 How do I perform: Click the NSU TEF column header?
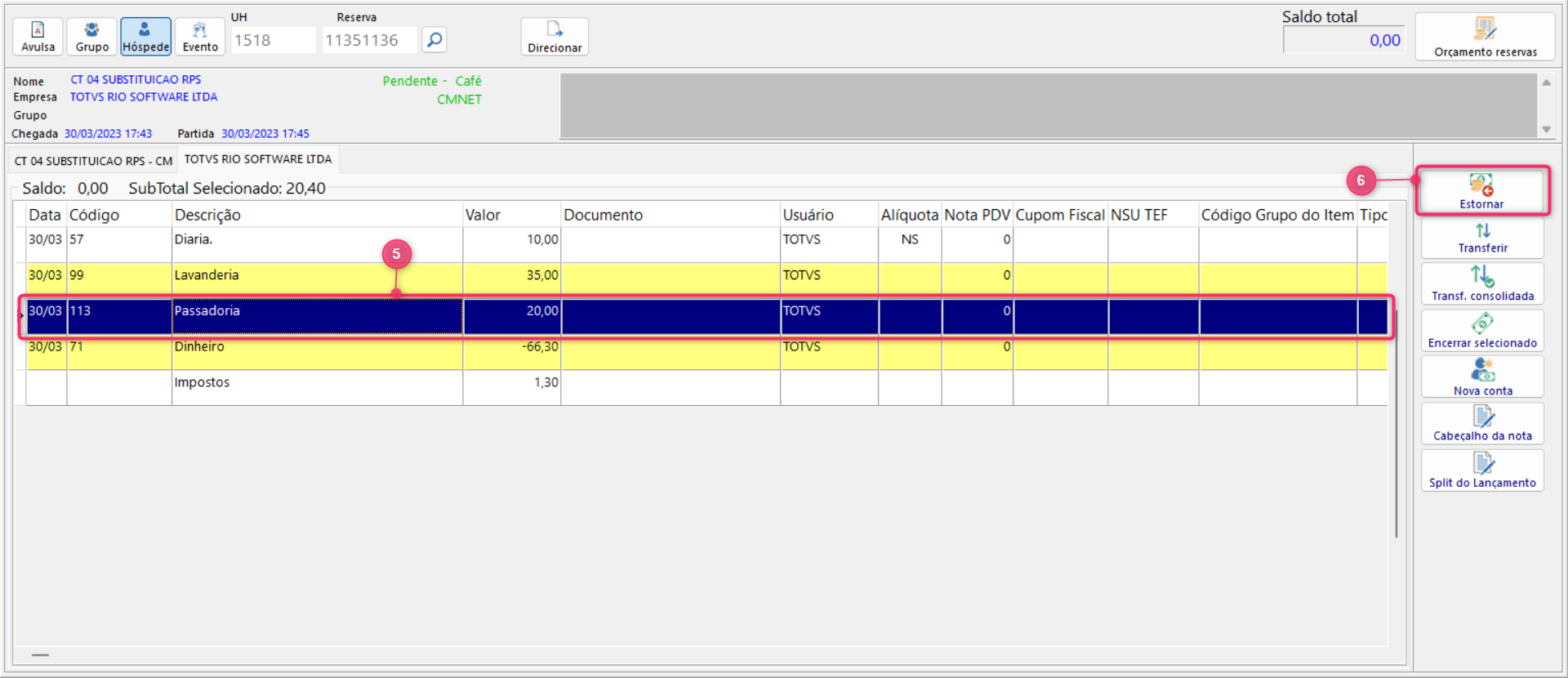(1153, 215)
